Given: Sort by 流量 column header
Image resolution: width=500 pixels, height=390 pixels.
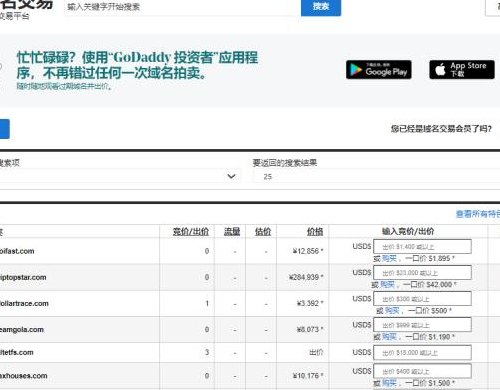Looking at the screenshot, I should pos(232,231).
